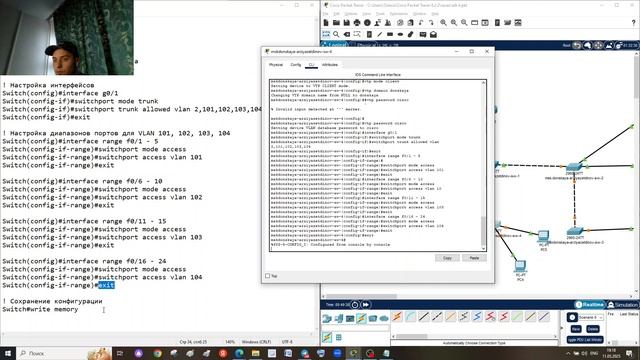
Task: Open the CLI tab in device window
Action: pyautogui.click(x=311, y=65)
